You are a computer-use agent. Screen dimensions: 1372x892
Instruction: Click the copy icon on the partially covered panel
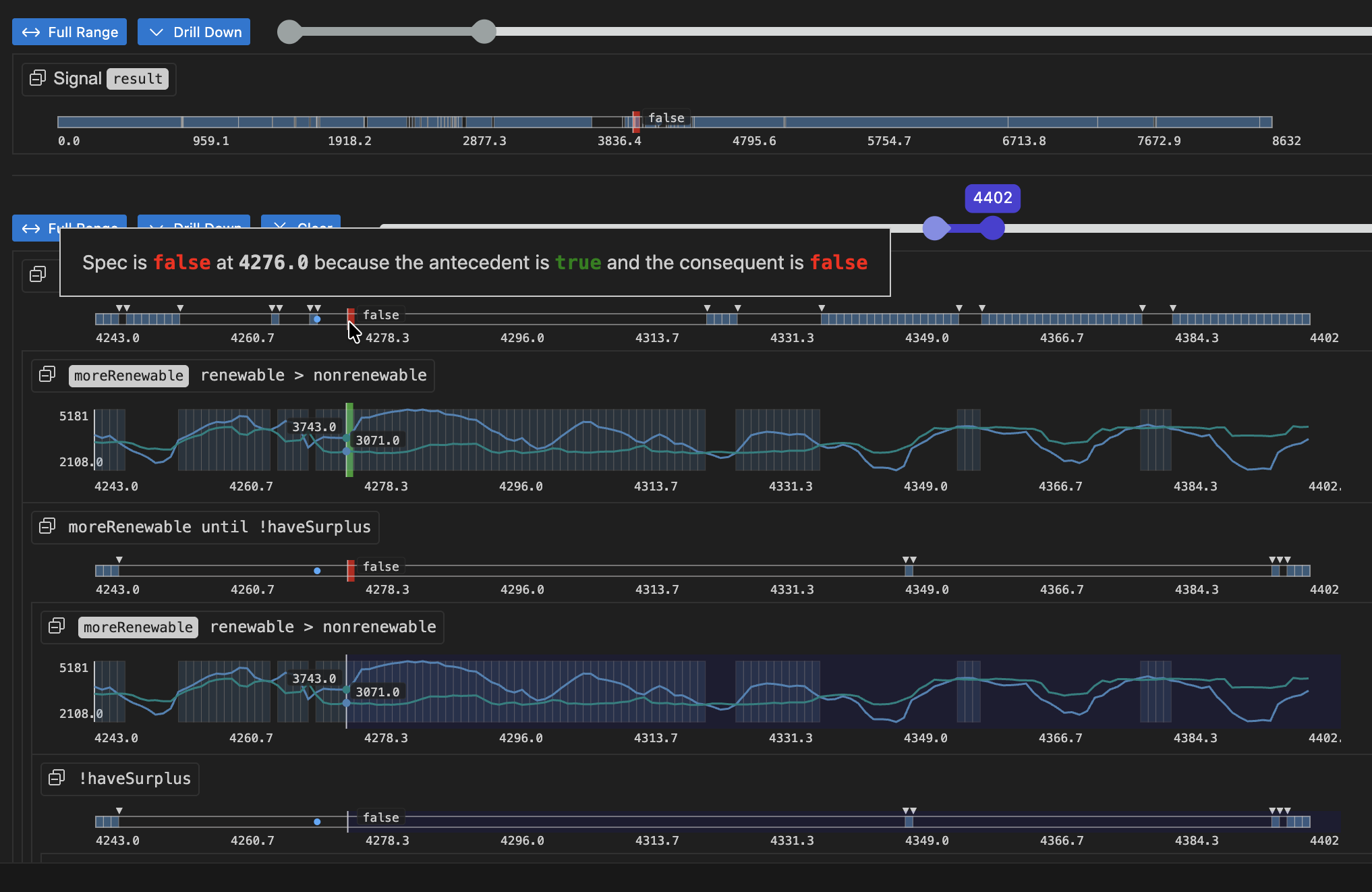[x=38, y=275]
